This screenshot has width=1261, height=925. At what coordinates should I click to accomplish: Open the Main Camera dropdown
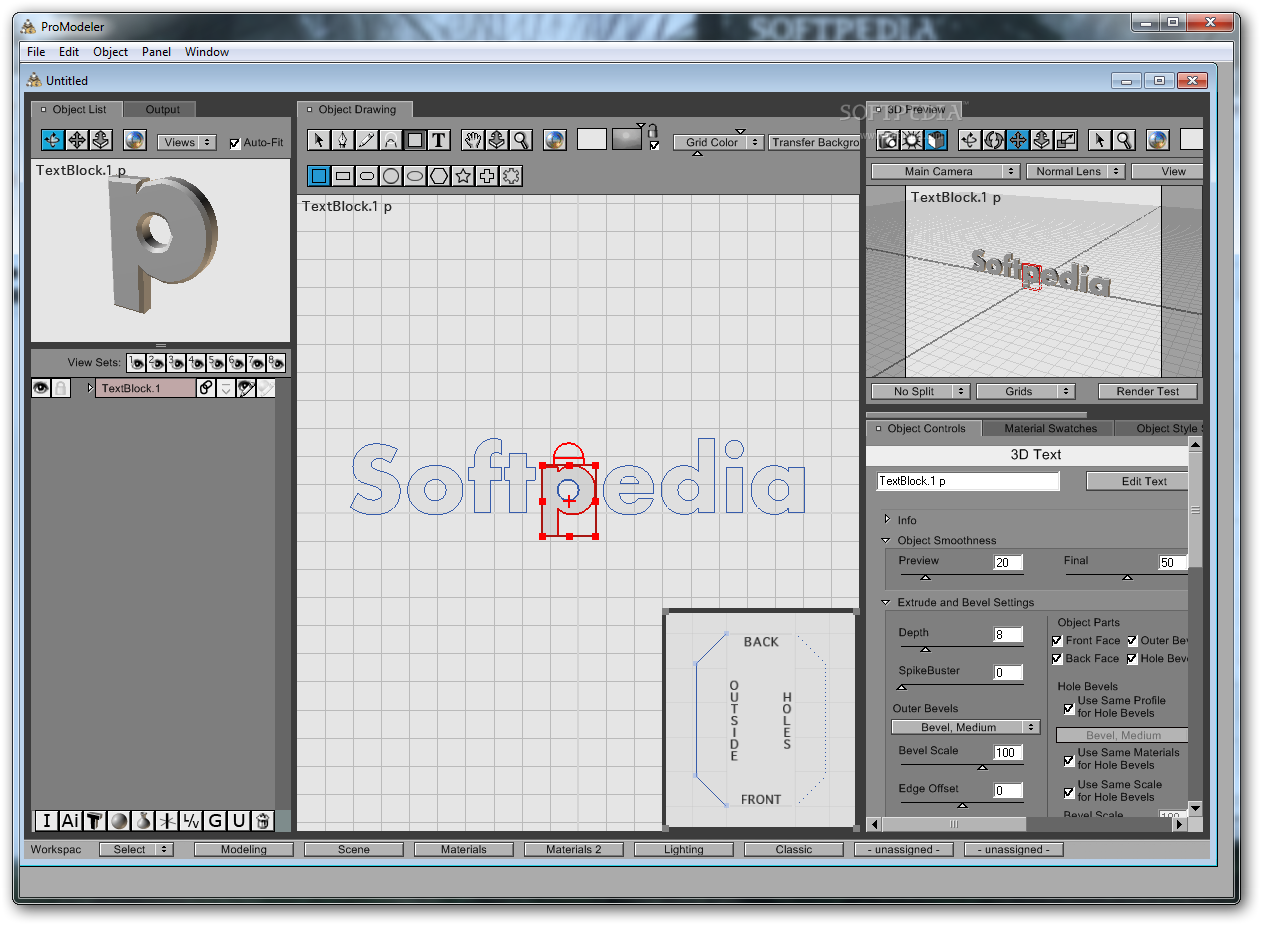click(x=945, y=171)
